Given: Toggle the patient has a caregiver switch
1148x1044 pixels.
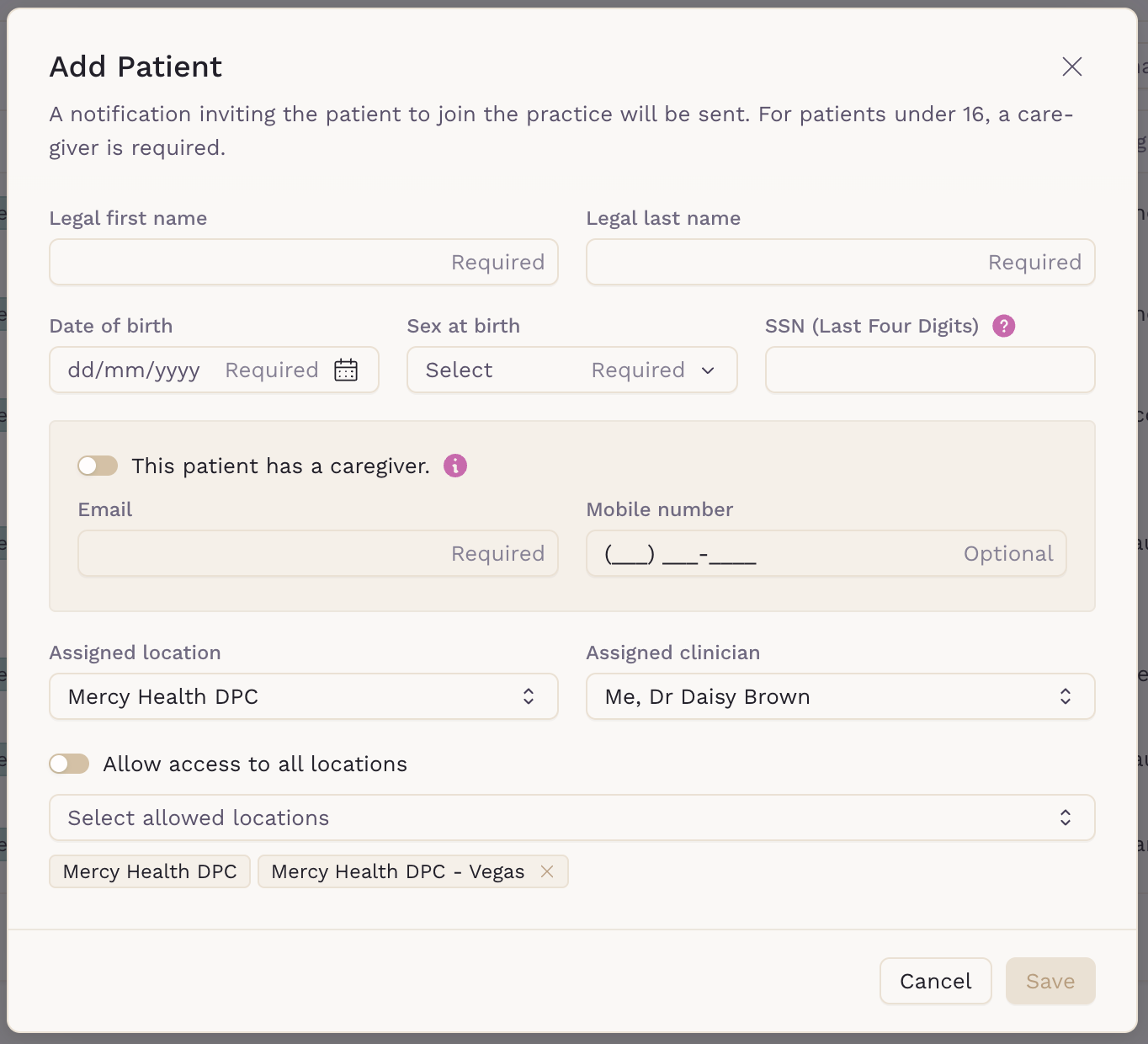Looking at the screenshot, I should click(98, 466).
